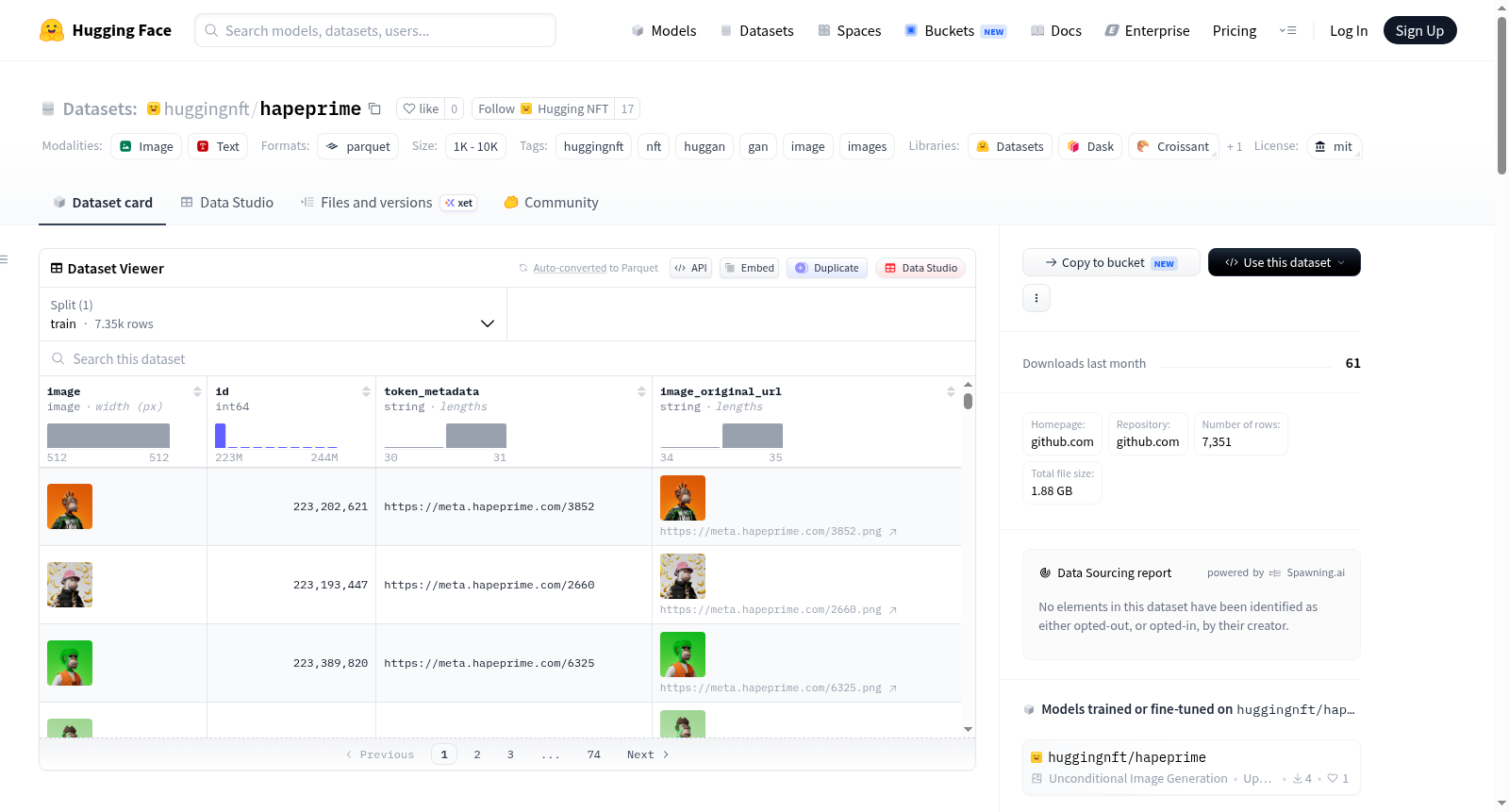This screenshot has height=812, width=1509.
Task: Click the token_metadata lengths histogram bar
Action: 476,436
